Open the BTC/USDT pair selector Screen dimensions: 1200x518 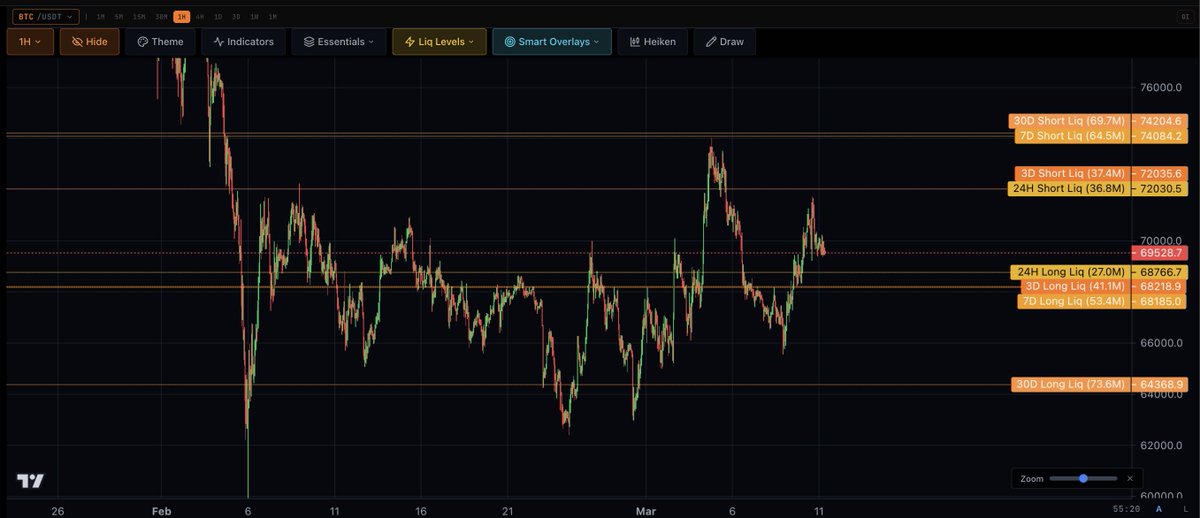coord(46,17)
